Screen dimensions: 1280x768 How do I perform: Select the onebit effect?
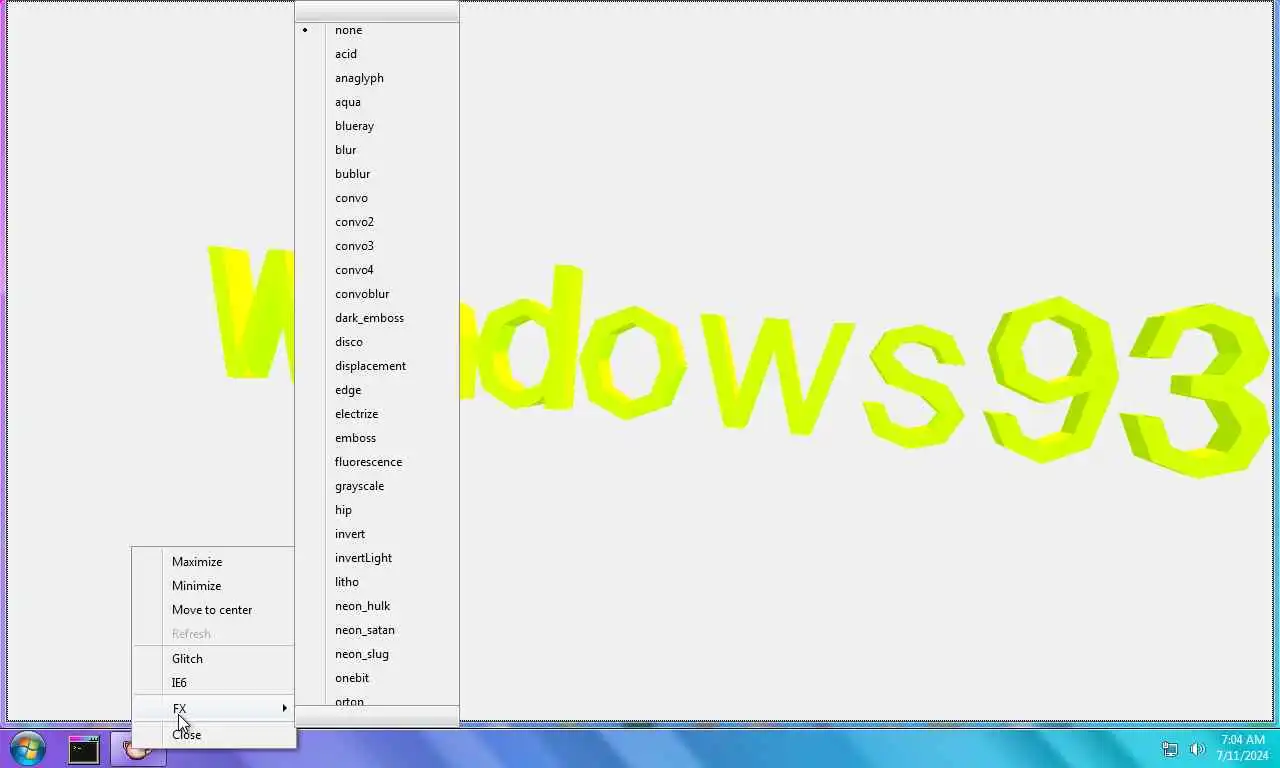tap(378, 678)
